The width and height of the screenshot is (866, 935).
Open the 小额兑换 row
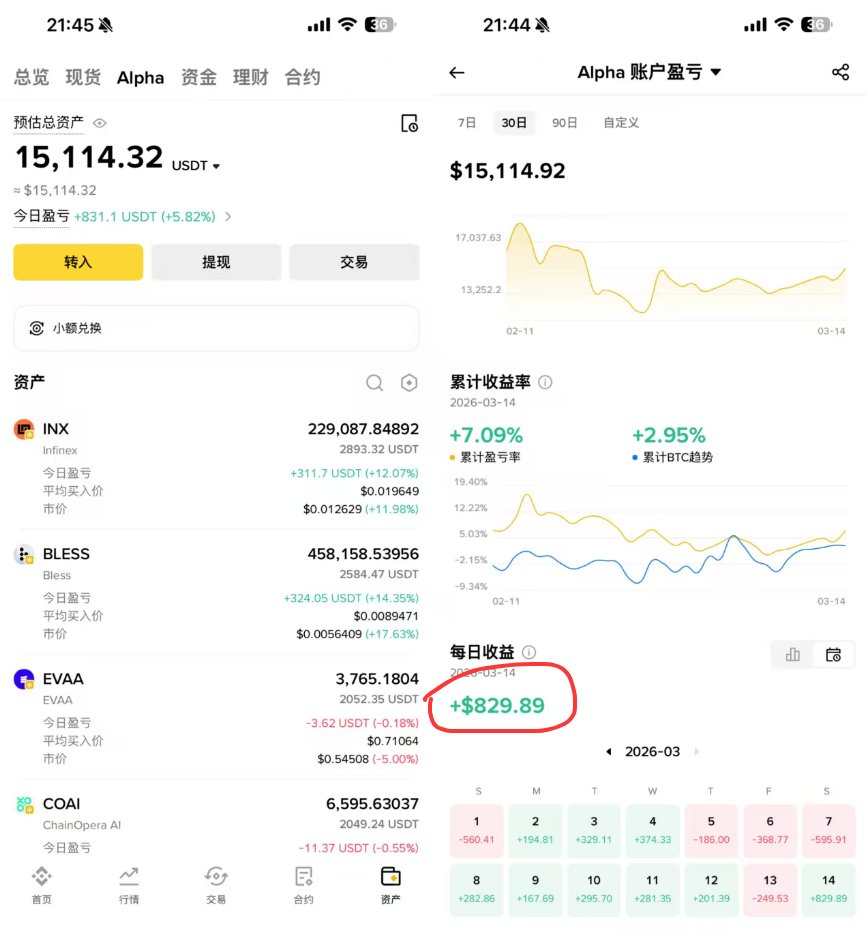[x=216, y=328]
